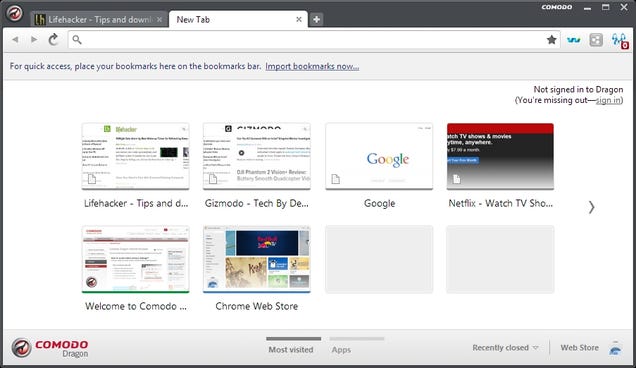
Task: Click the Import bookmarks now link
Action: pyautogui.click(x=312, y=66)
